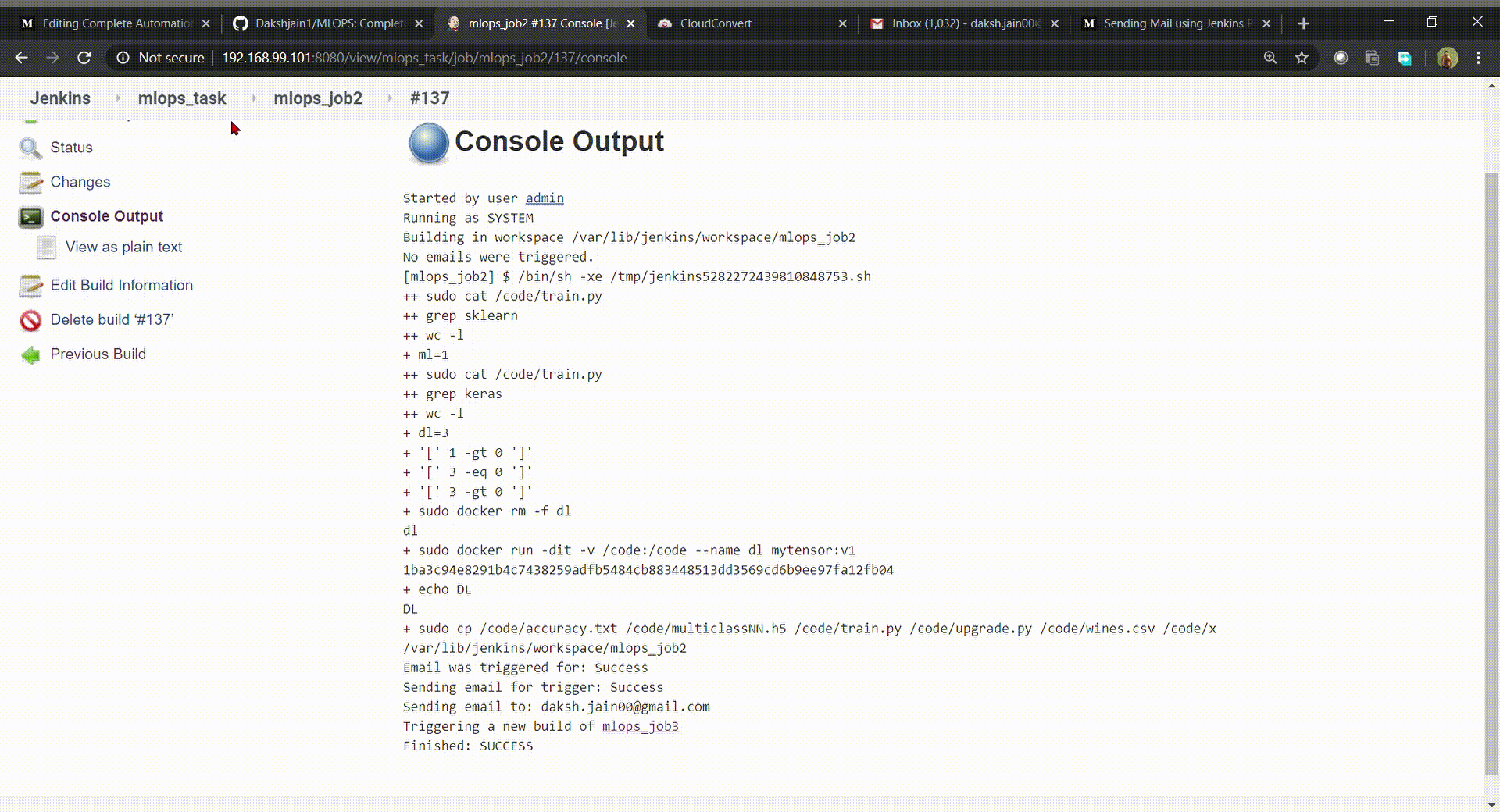This screenshot has height=812, width=1500.
Task: Open the #137 breadcrumb link
Action: pos(430,98)
